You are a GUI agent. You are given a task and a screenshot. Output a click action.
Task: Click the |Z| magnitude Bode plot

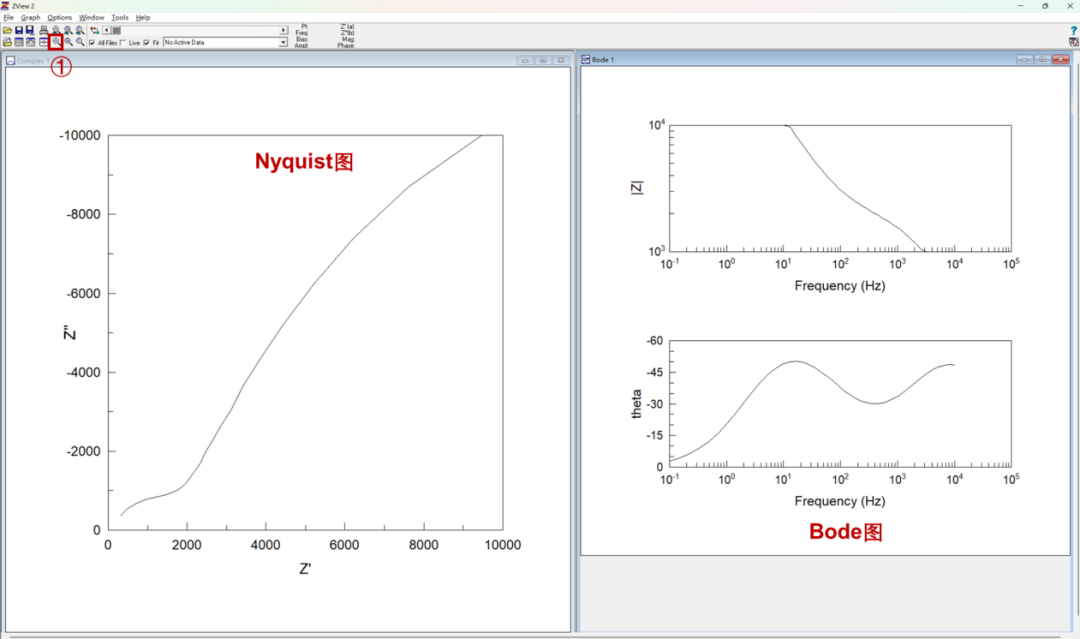click(x=840, y=188)
